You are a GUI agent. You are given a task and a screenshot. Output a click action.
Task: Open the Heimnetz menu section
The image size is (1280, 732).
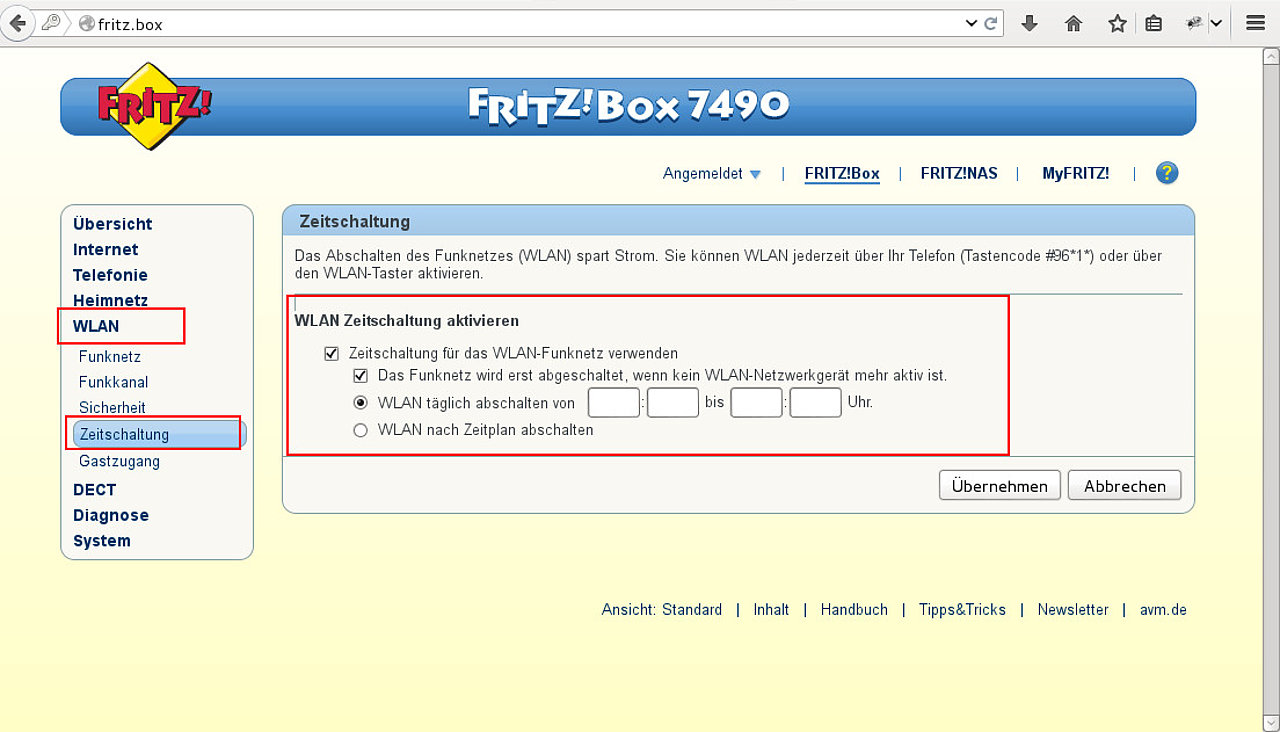[x=110, y=300]
